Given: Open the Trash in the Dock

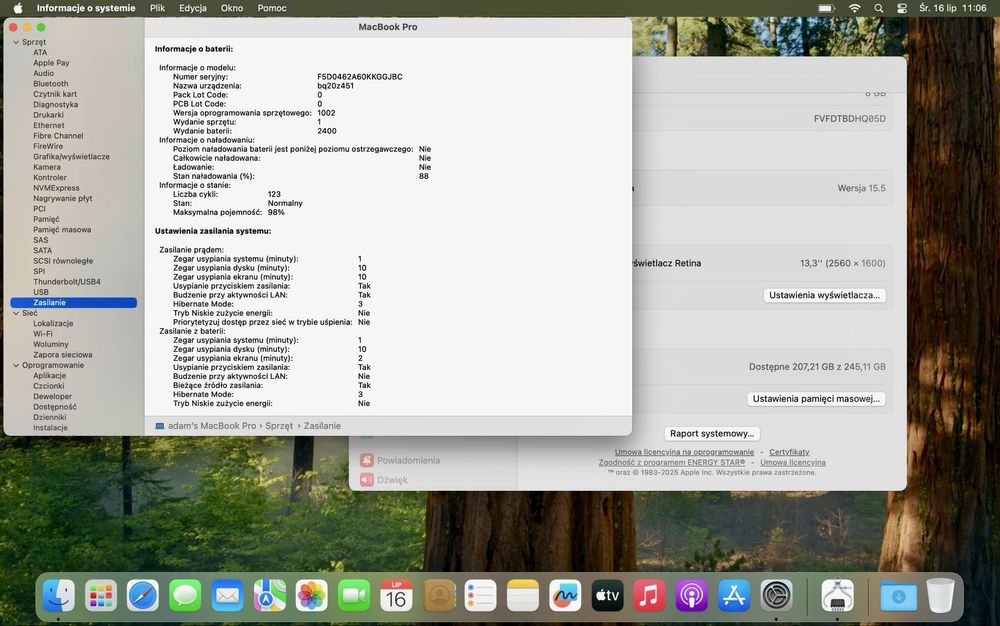Looking at the screenshot, I should [940, 596].
